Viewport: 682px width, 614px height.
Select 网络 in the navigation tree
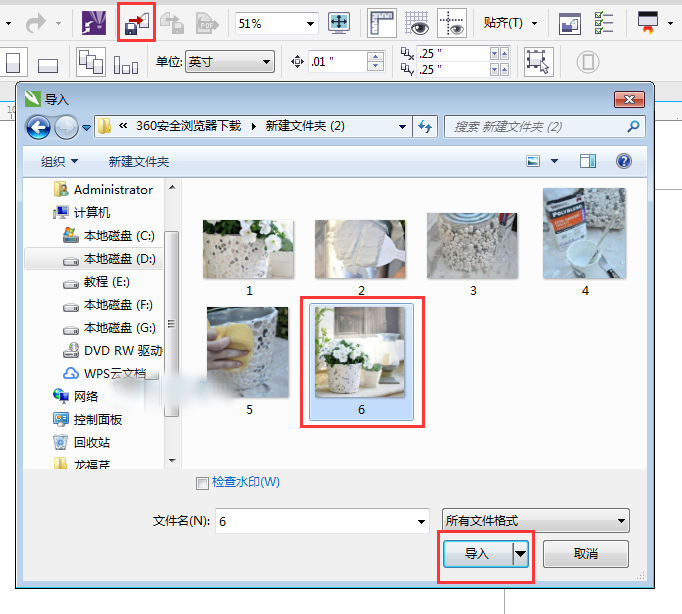coord(76,396)
